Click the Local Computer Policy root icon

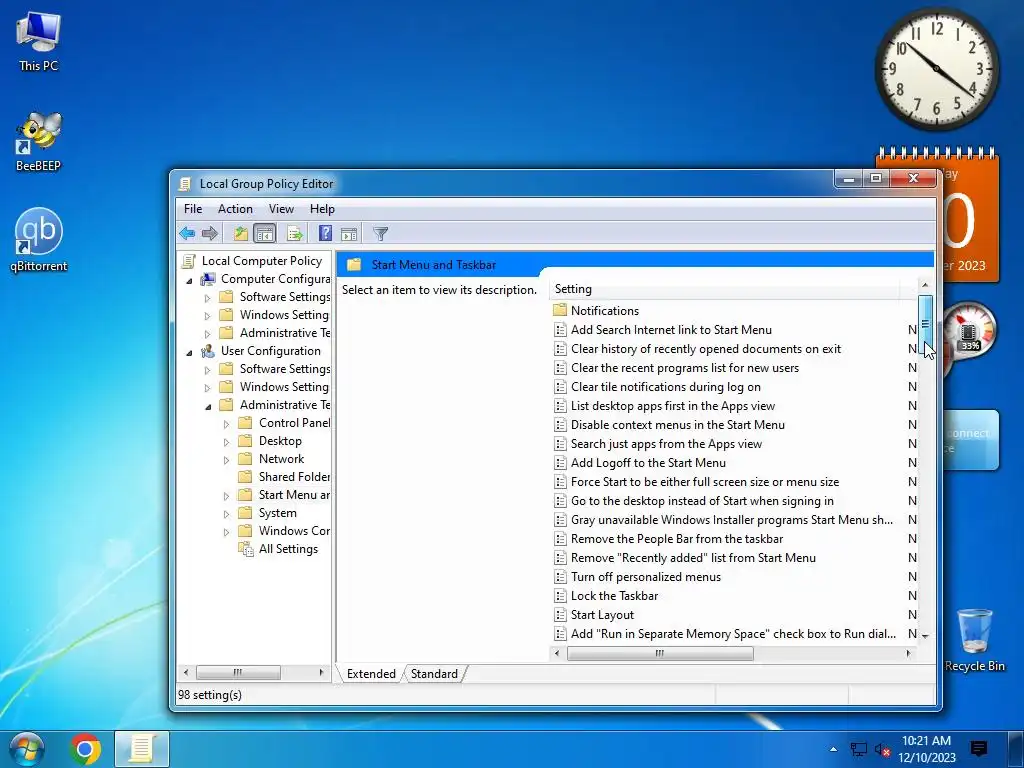[x=188, y=261]
